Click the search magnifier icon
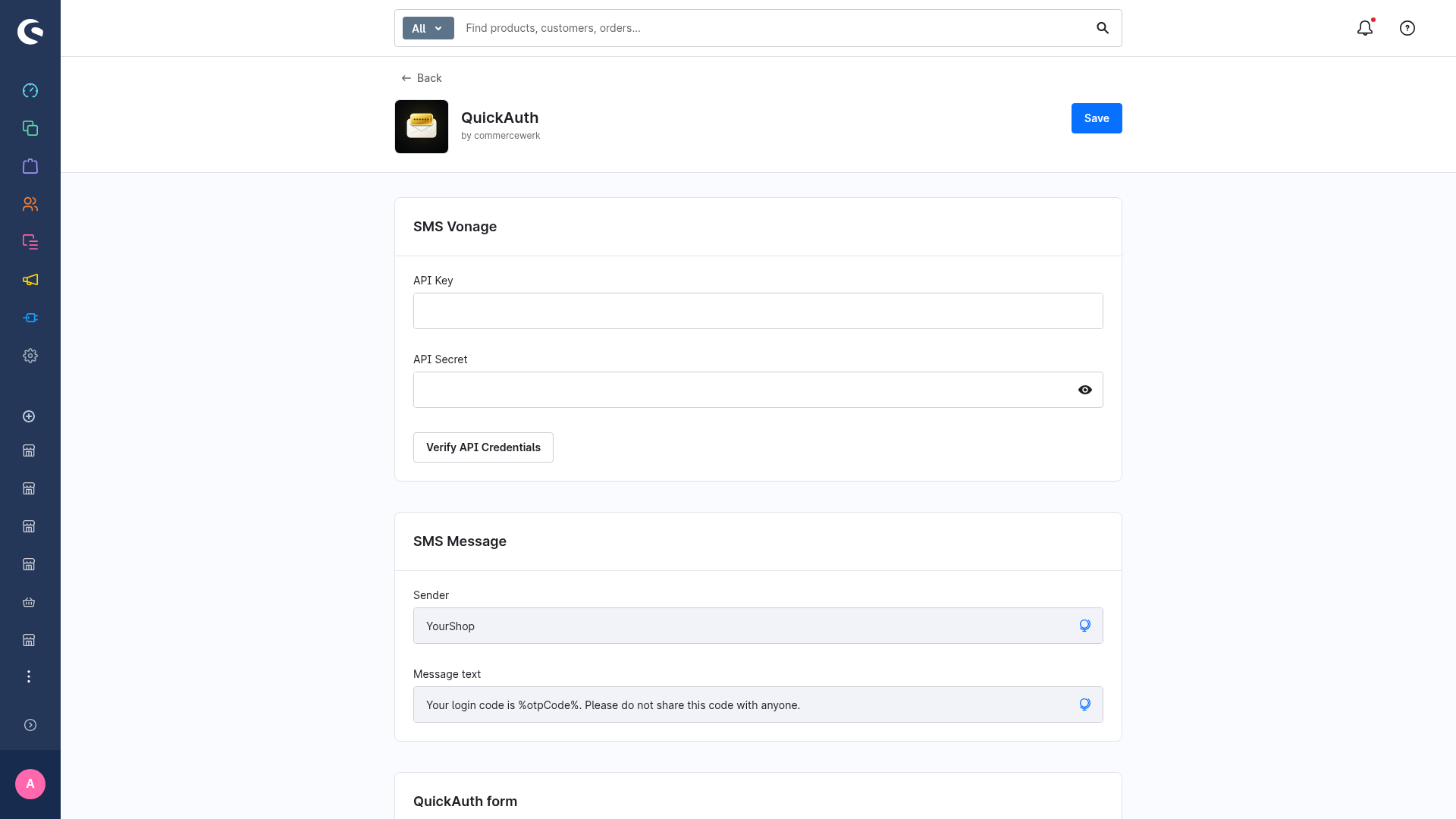The height and width of the screenshot is (819, 1456). [x=1103, y=28]
